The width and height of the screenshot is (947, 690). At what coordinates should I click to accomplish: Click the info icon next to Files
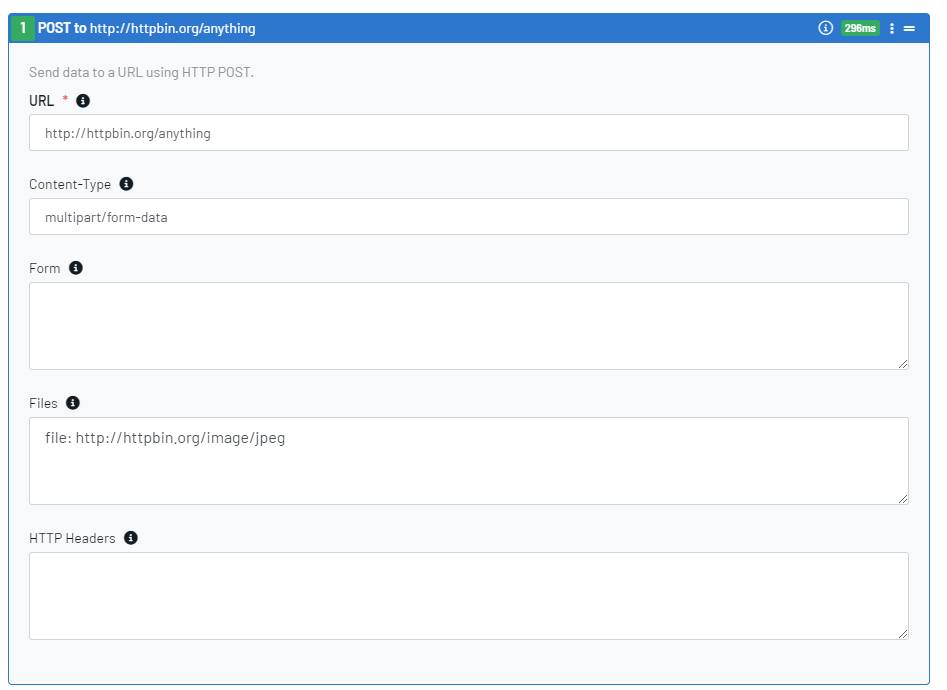point(73,403)
